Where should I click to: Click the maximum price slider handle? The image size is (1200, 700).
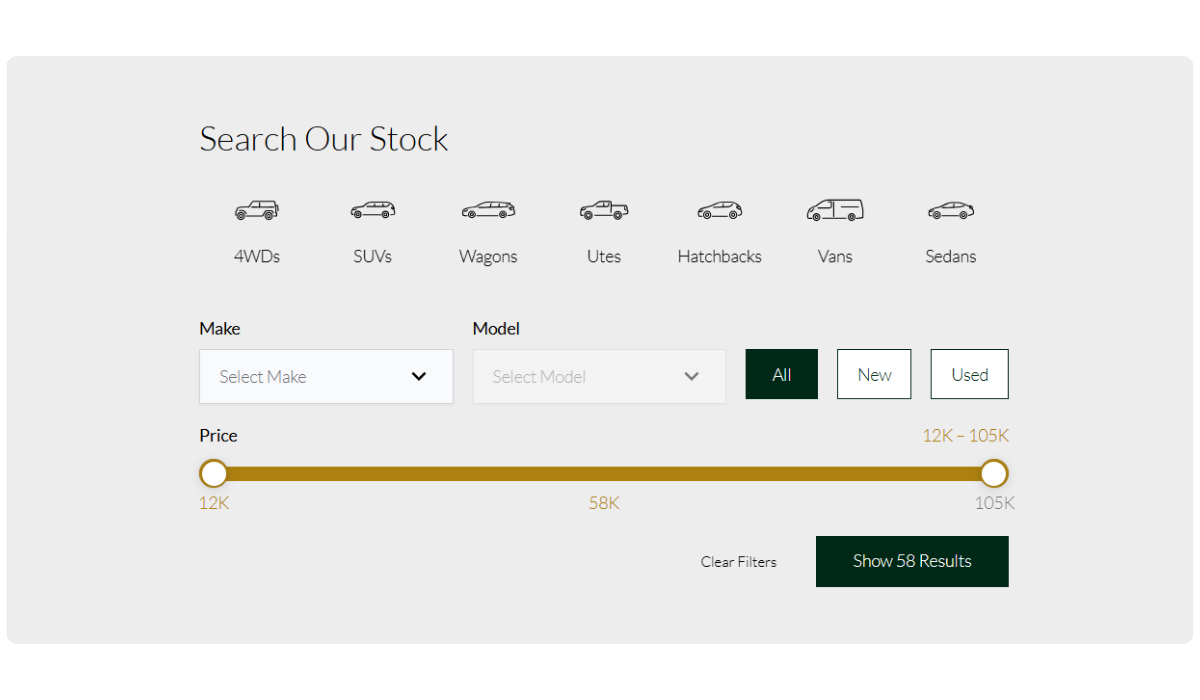coord(993,473)
